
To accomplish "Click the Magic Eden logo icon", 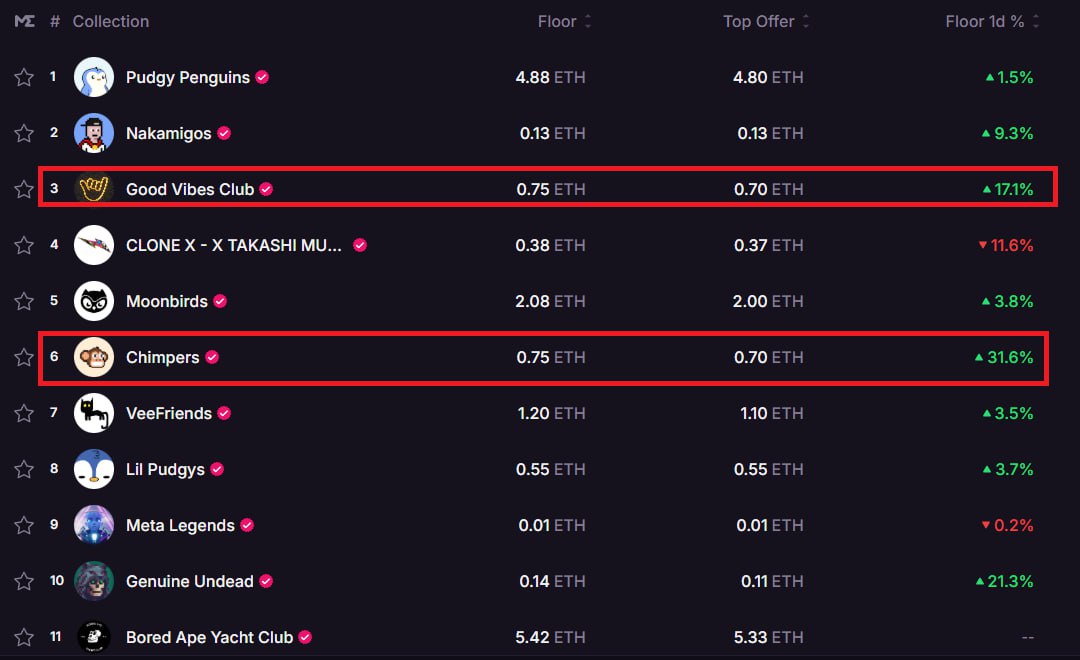I will coord(25,21).
